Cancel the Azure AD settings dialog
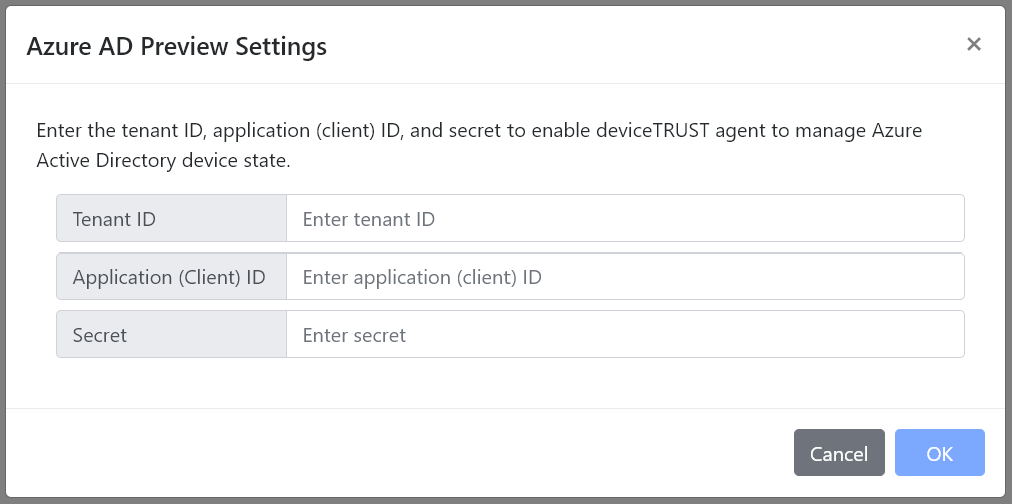Screen dimensions: 1012x504 coord(838,453)
